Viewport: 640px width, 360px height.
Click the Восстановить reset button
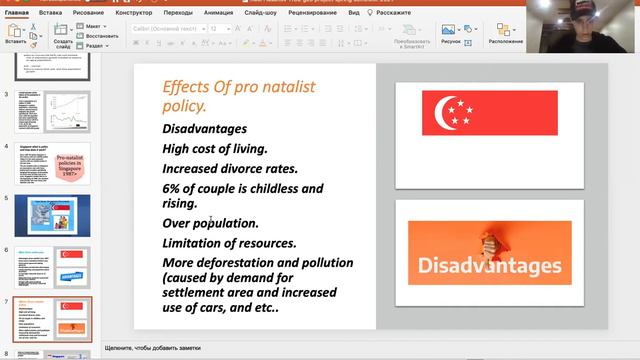click(x=97, y=36)
